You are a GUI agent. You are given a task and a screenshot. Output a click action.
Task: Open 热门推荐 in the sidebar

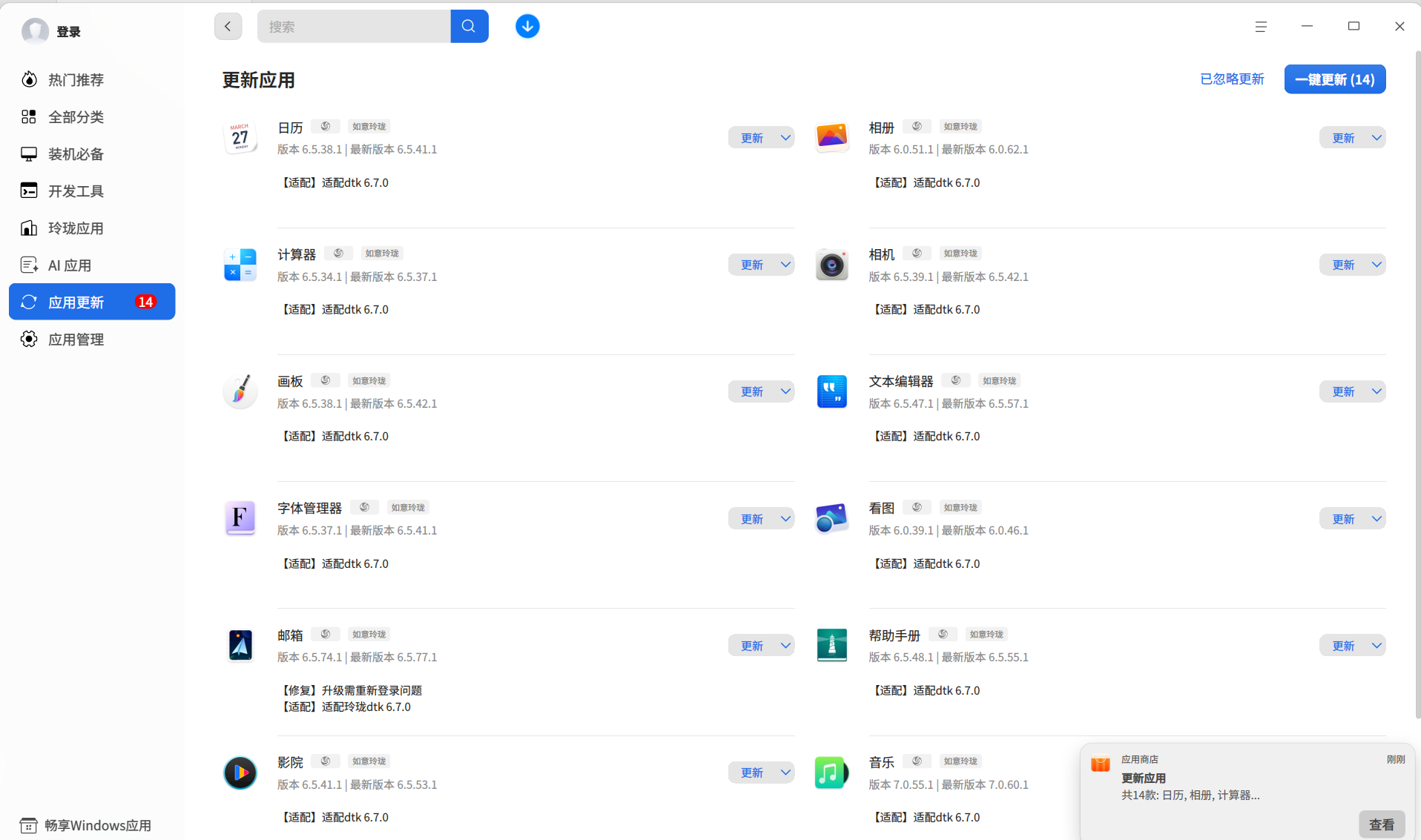point(92,79)
